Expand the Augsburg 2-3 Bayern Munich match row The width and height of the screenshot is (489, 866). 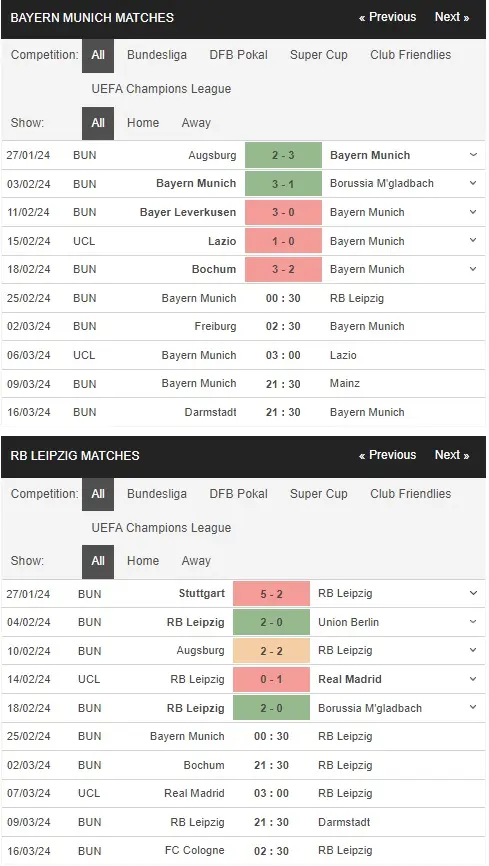[x=473, y=155]
